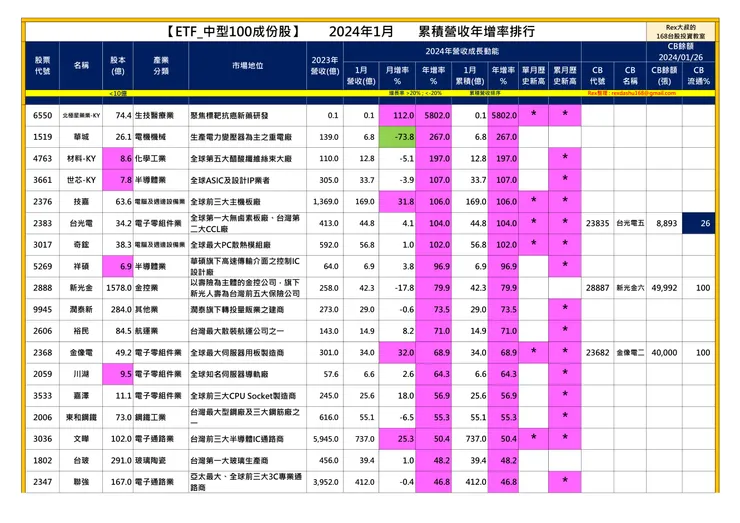Select CB name 金像電二
This screenshot has width=740, height=523.
(630, 353)
